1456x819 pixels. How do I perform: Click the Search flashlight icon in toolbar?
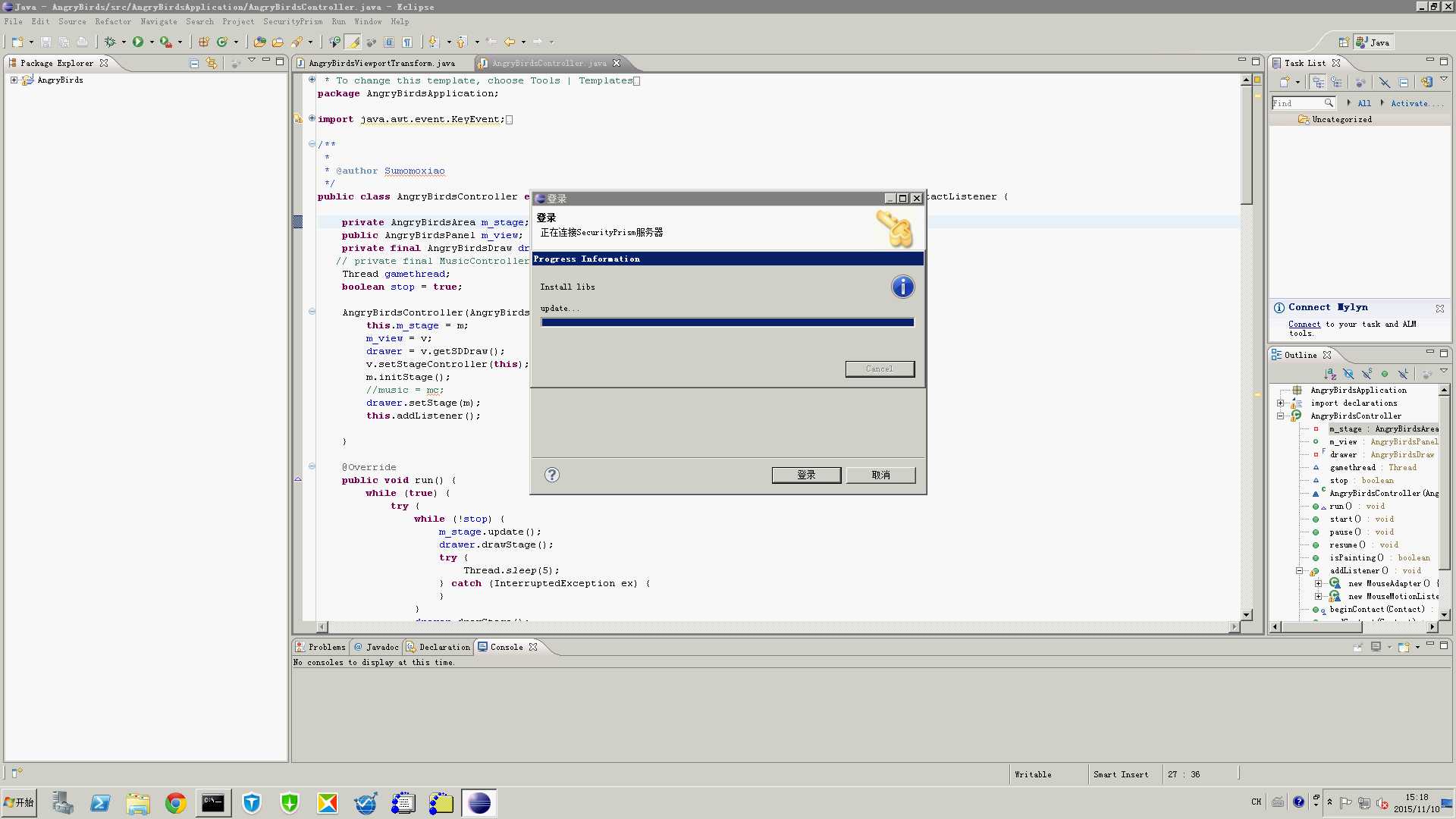[297, 42]
